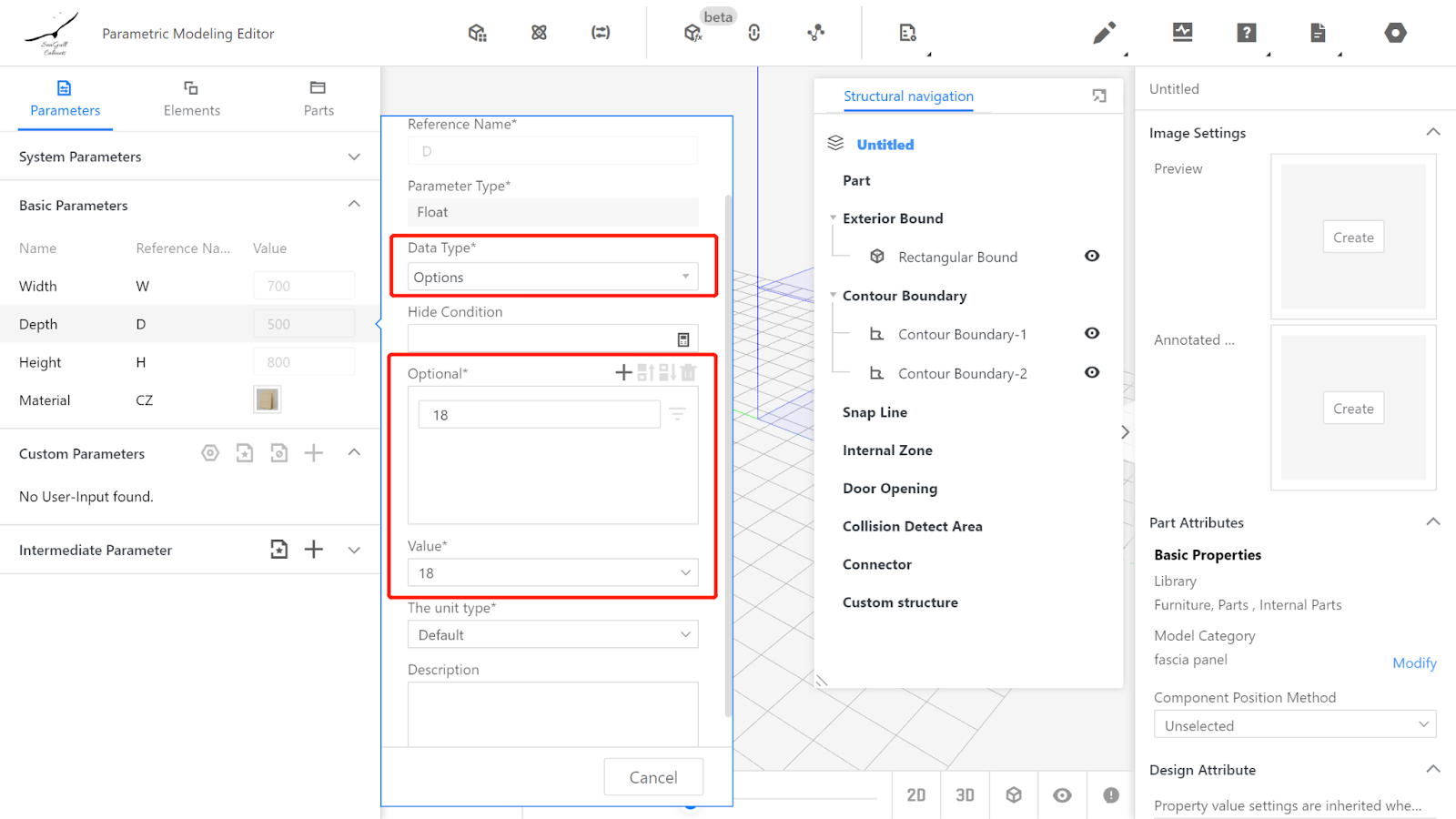Click the Cancel button
Viewport: 1456px width, 819px height.
pos(652,777)
